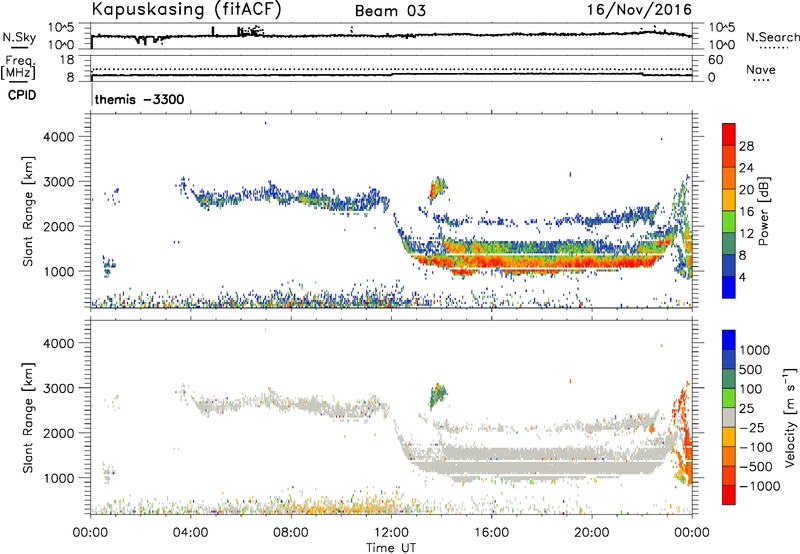Click the 3000 tick on velocity panel axis

(x=58, y=388)
